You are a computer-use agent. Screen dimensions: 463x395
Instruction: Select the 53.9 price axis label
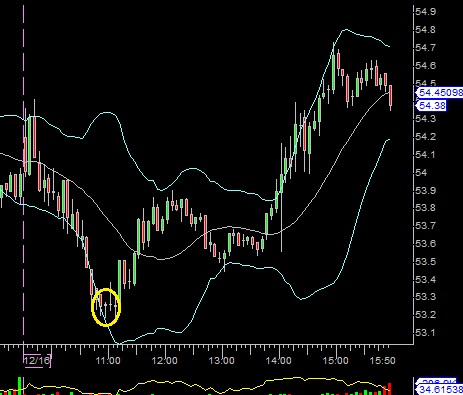click(x=425, y=191)
